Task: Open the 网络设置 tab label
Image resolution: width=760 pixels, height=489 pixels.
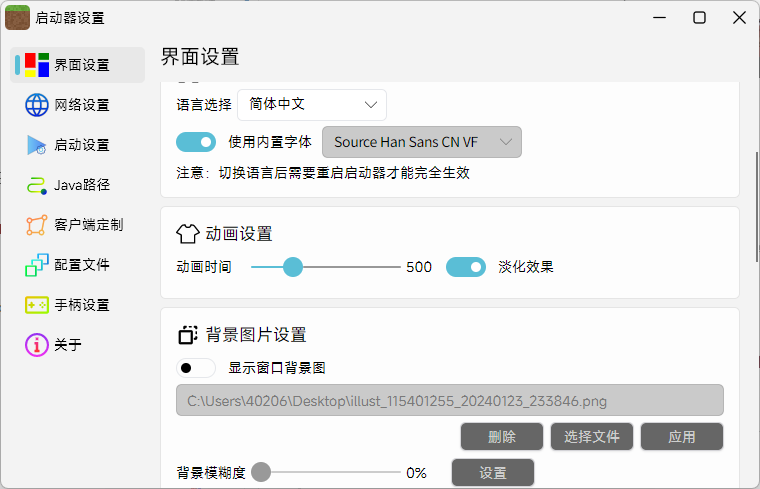Action: coord(82,105)
